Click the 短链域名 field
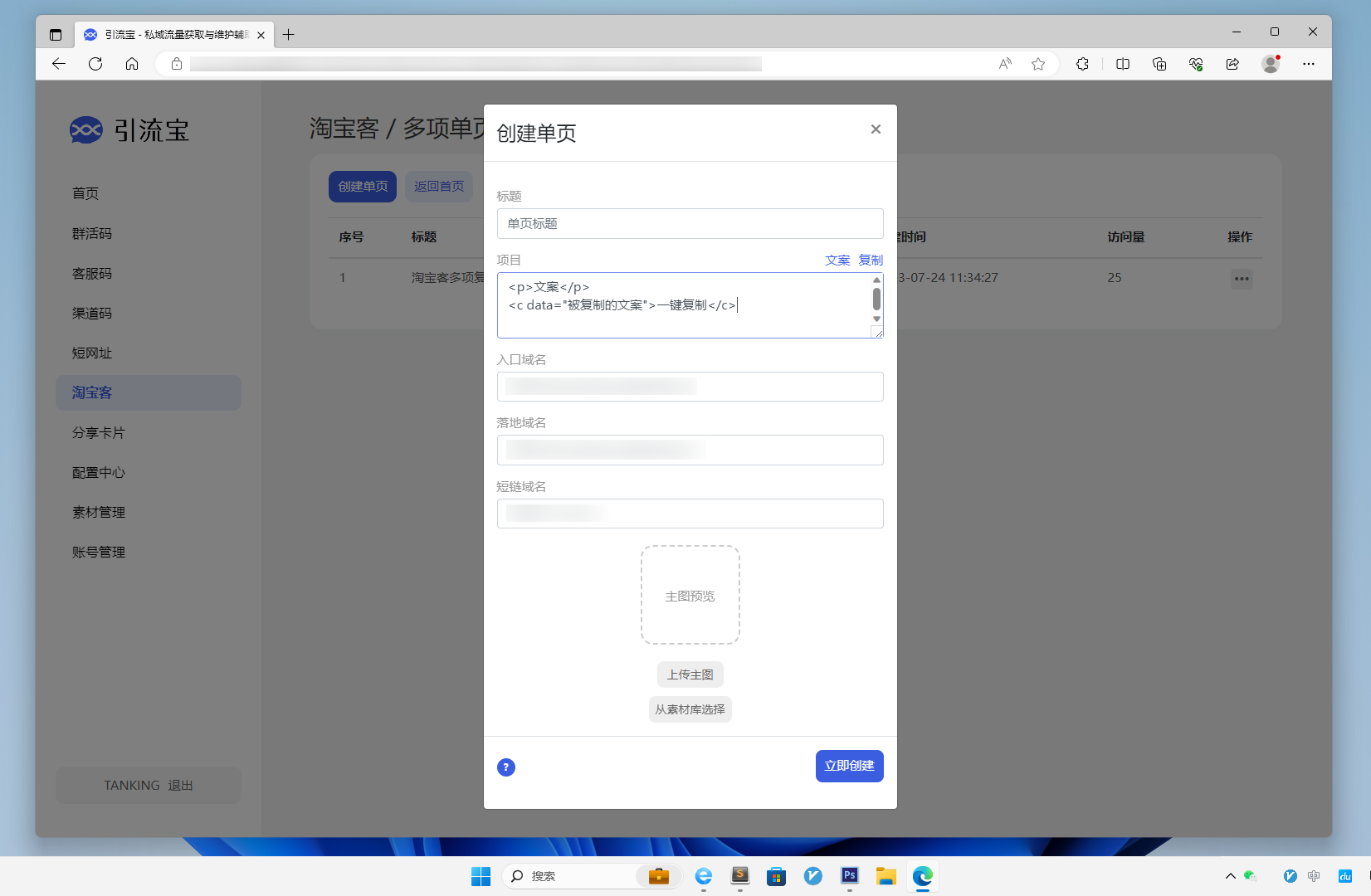Image resolution: width=1371 pixels, height=896 pixels. click(690, 514)
